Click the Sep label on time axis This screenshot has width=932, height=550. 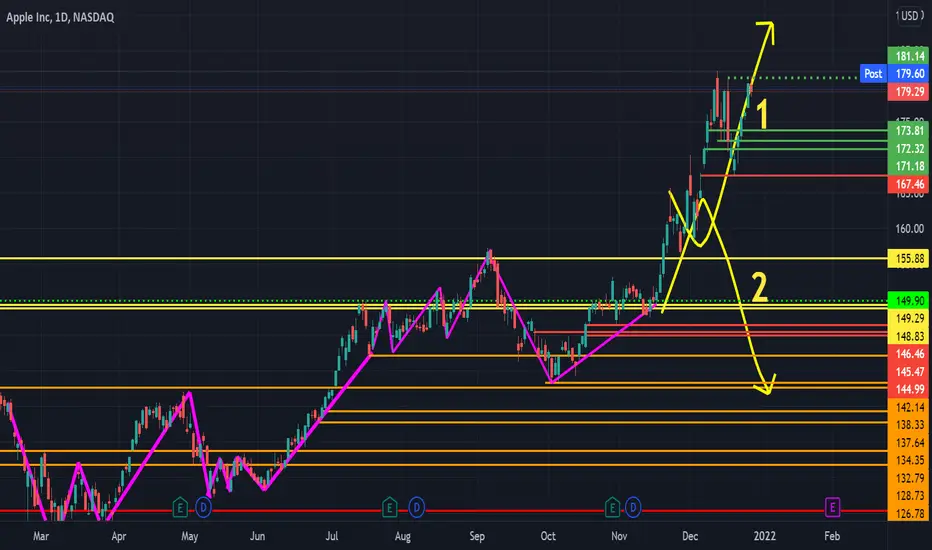coord(477,536)
